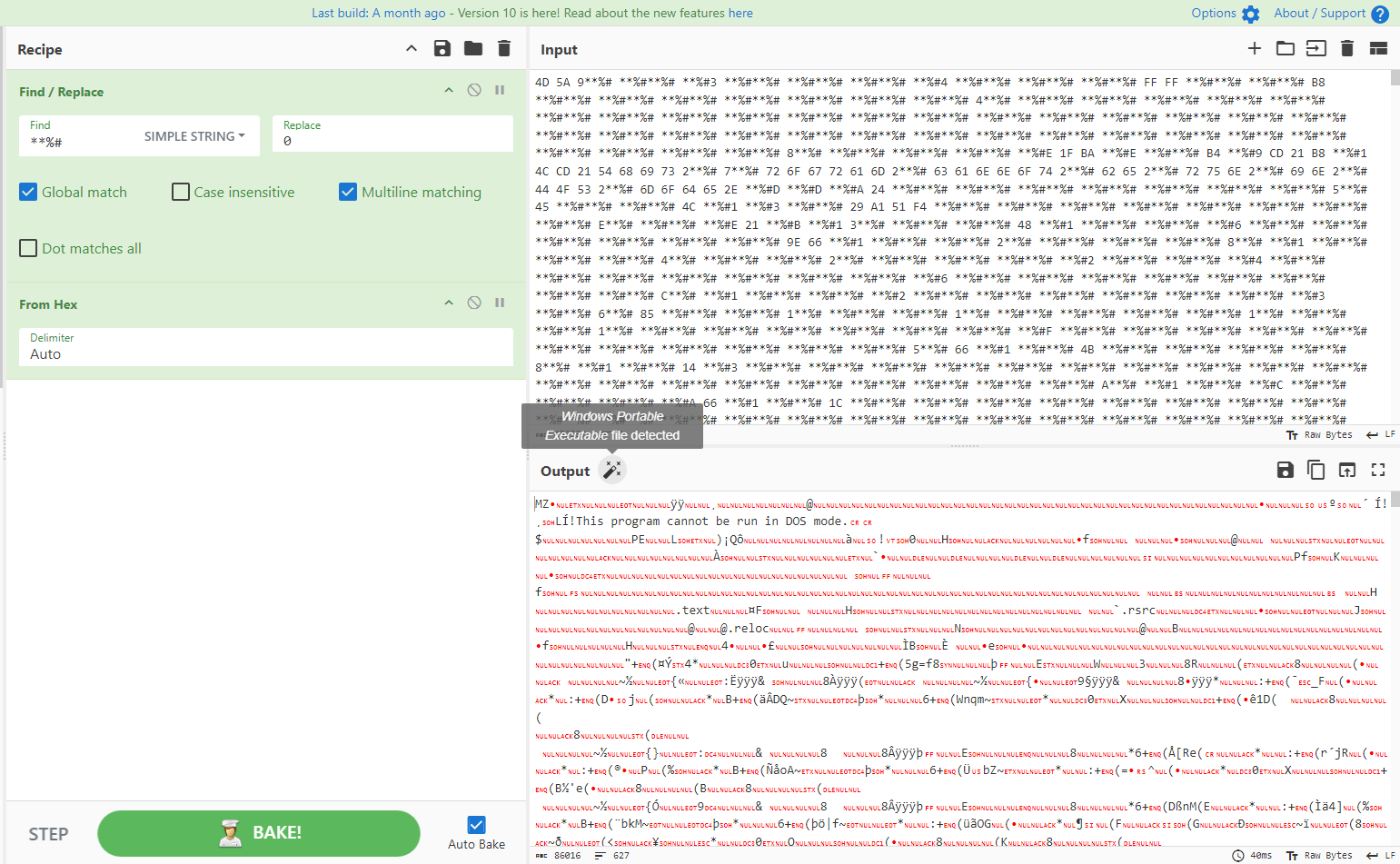Copy output to clipboard
This screenshot has height=864, width=1400.
[x=1316, y=470]
